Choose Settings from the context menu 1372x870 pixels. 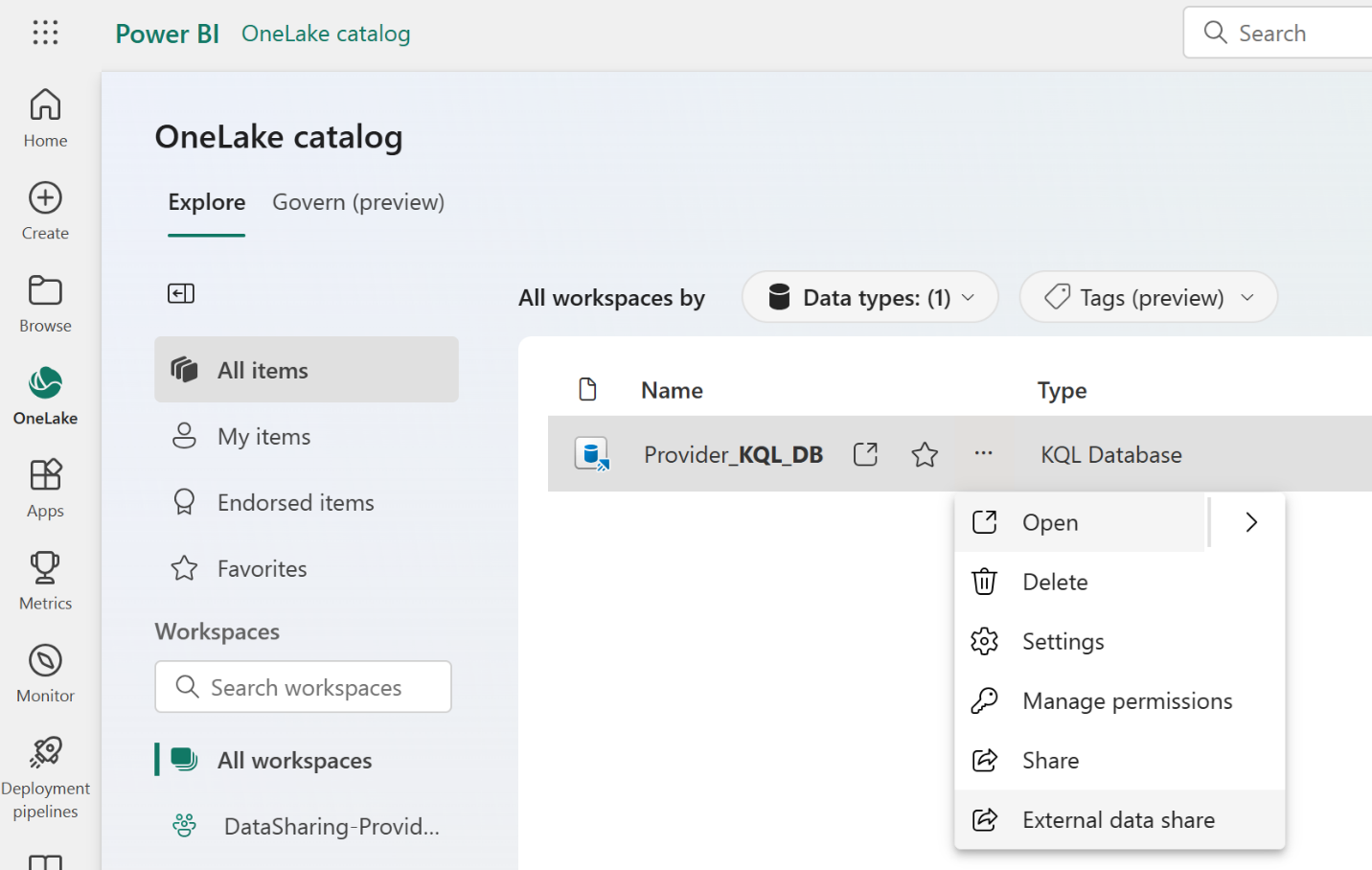click(1119, 641)
